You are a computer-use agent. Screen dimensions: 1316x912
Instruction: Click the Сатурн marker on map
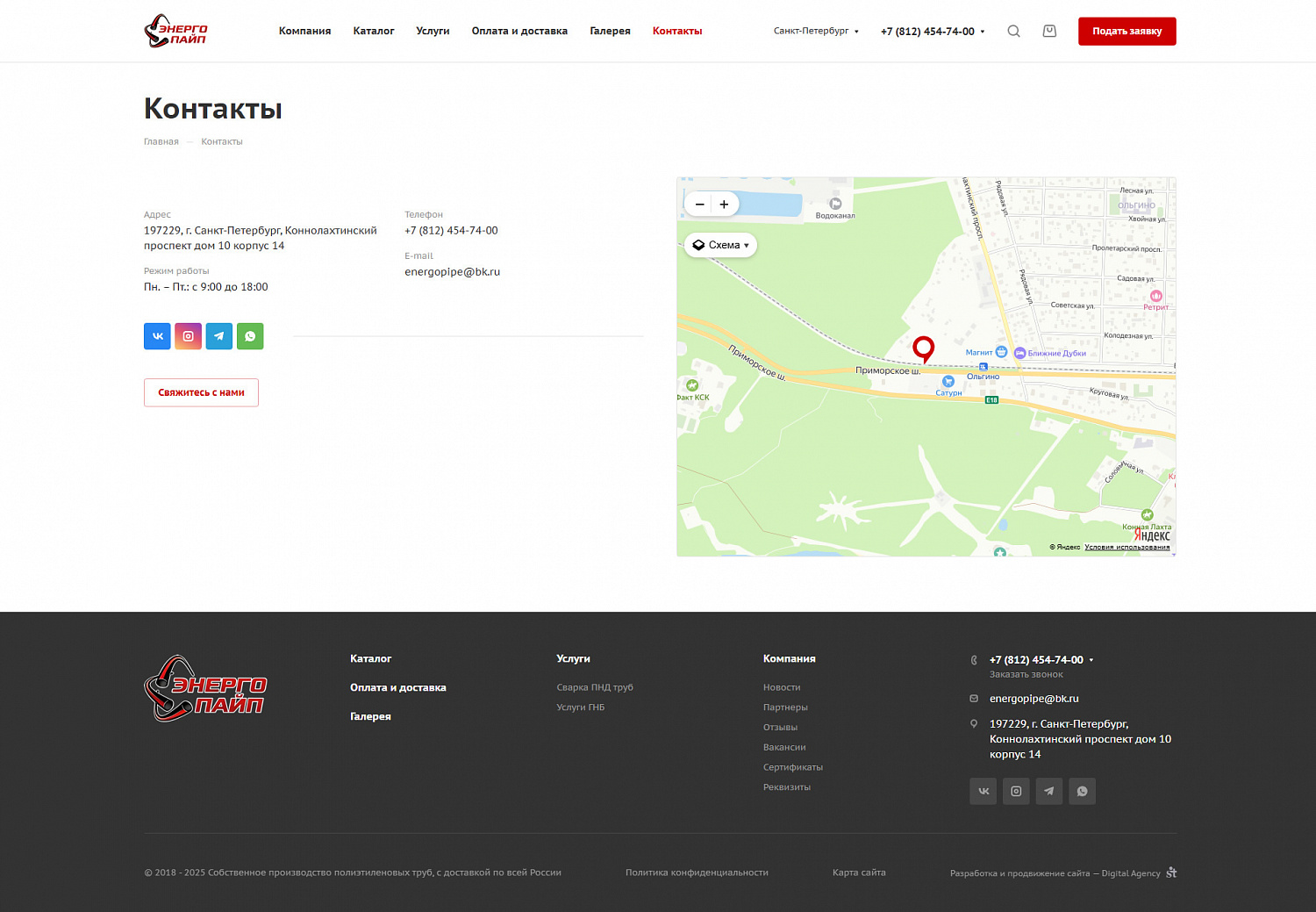pos(948,382)
